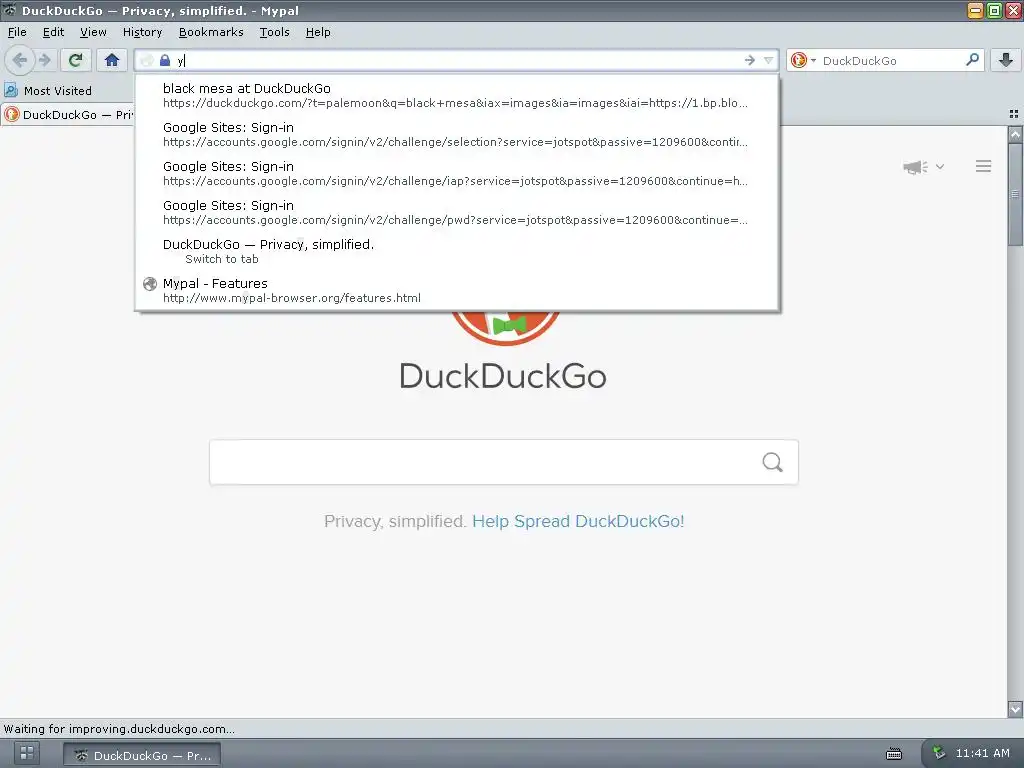Click the DuckDuckGo wordmark logo
The height and width of the screenshot is (768, 1024).
[503, 376]
